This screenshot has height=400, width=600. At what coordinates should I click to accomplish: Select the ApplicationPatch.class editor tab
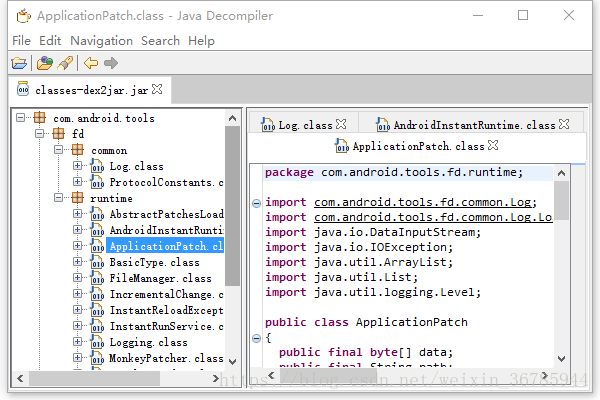point(418,146)
